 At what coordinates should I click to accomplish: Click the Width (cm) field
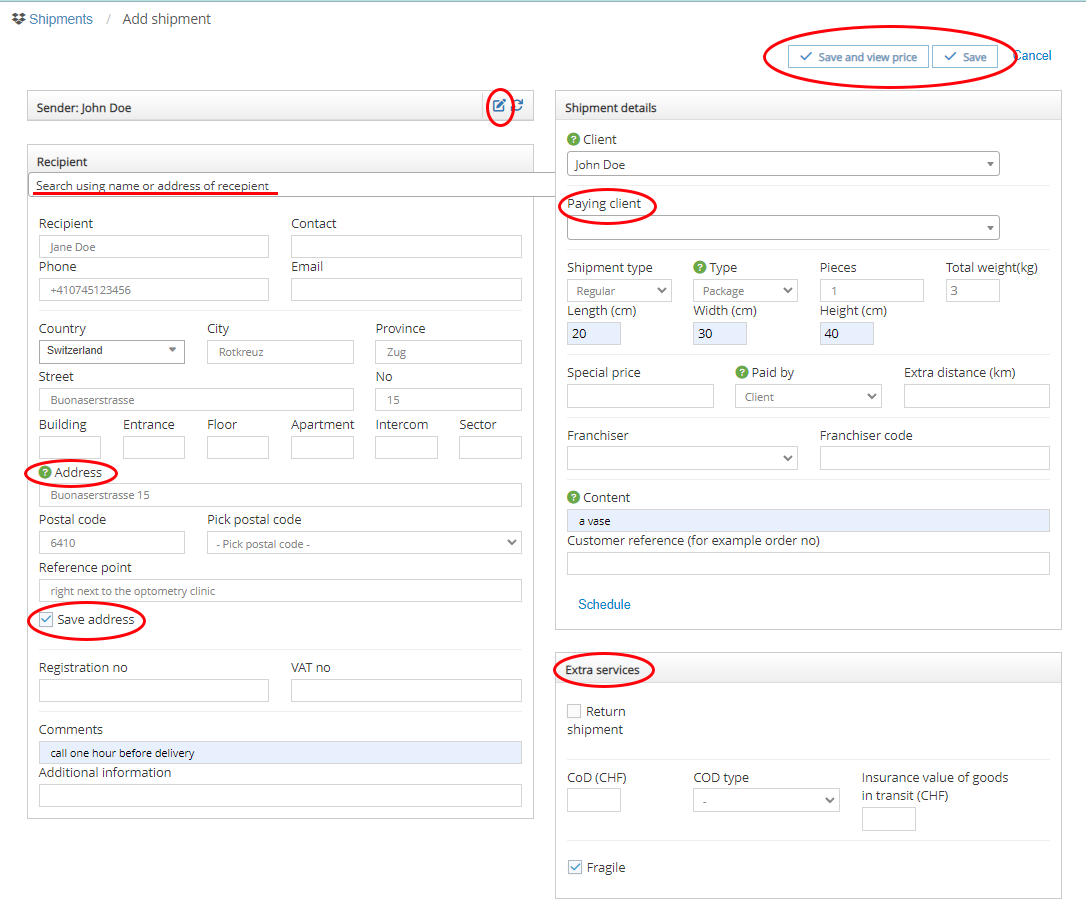[720, 334]
